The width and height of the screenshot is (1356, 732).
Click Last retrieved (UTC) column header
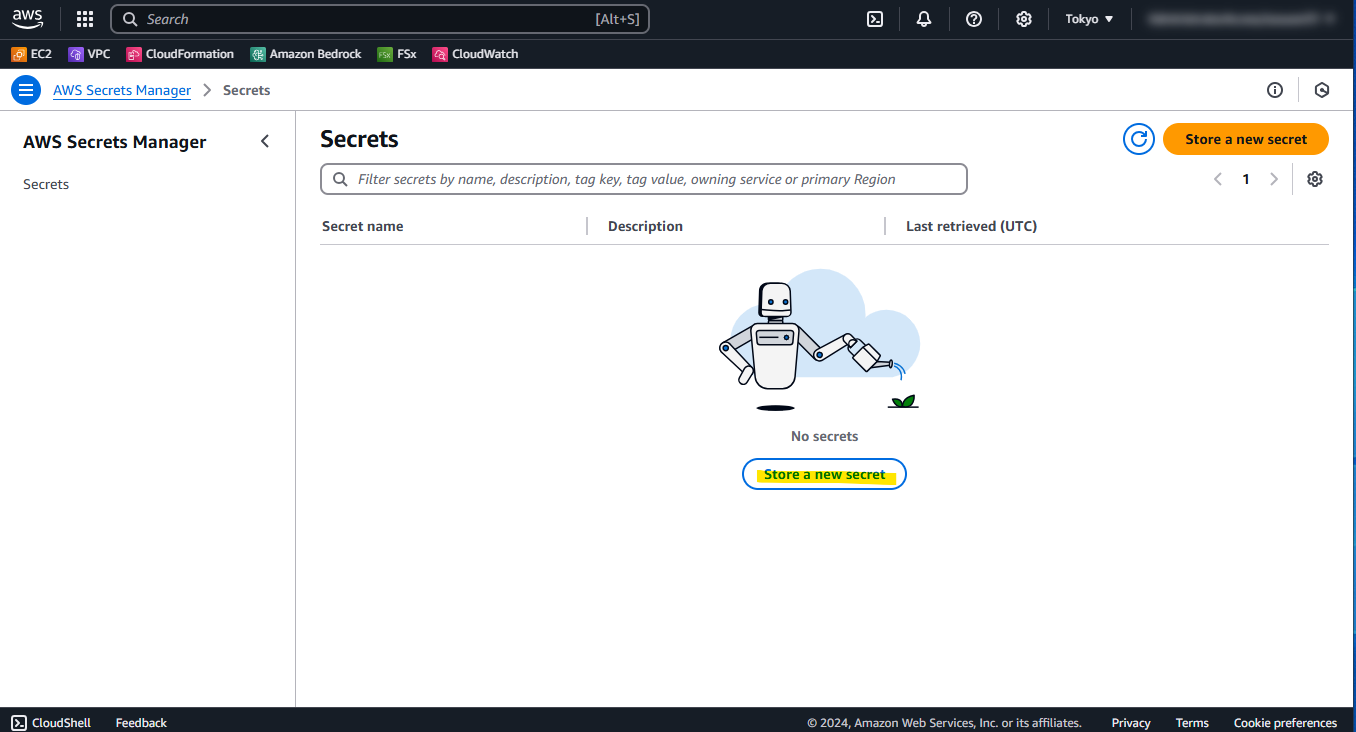(x=971, y=226)
